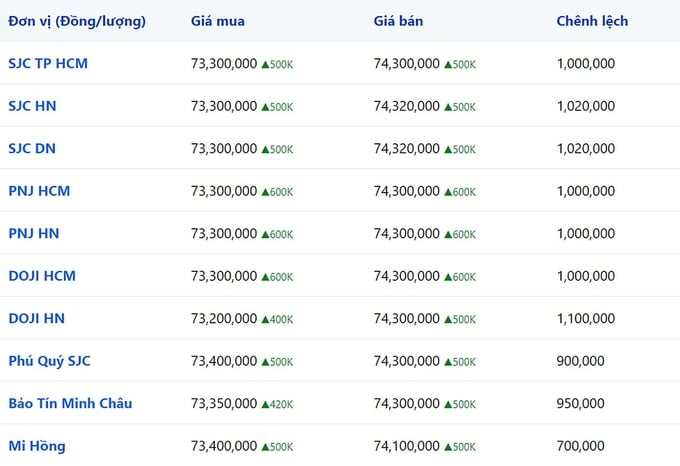Select DOJI HN buy price 73,200,000

pos(224,319)
